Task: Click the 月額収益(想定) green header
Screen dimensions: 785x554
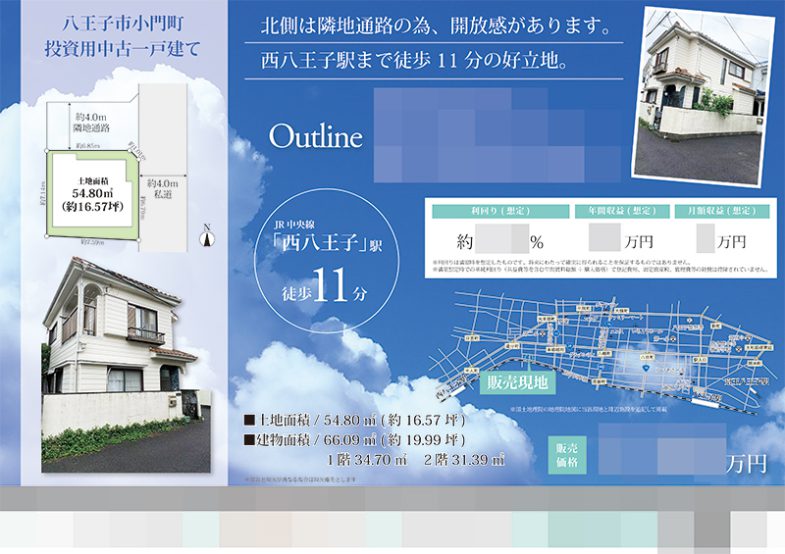Action: click(728, 211)
